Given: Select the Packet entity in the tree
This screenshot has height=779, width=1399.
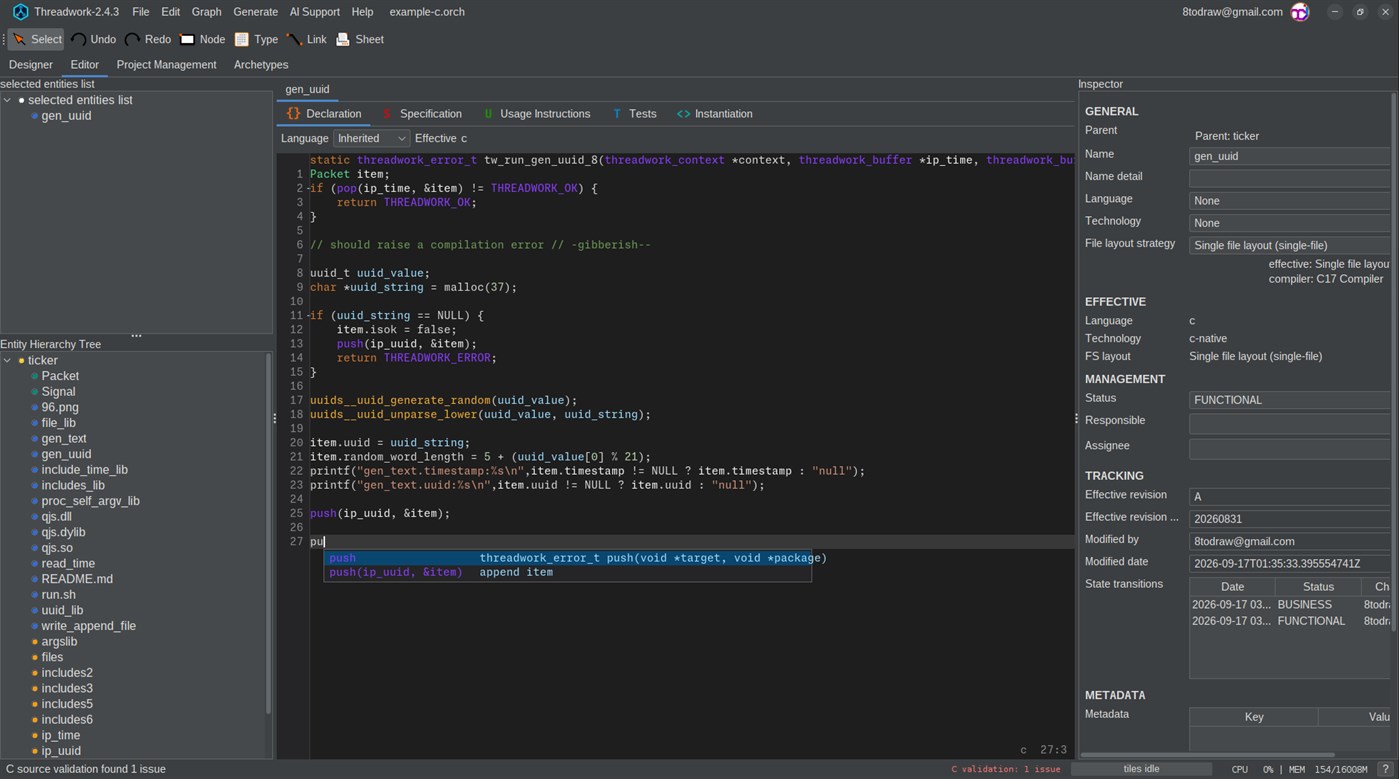Looking at the screenshot, I should (x=60, y=376).
